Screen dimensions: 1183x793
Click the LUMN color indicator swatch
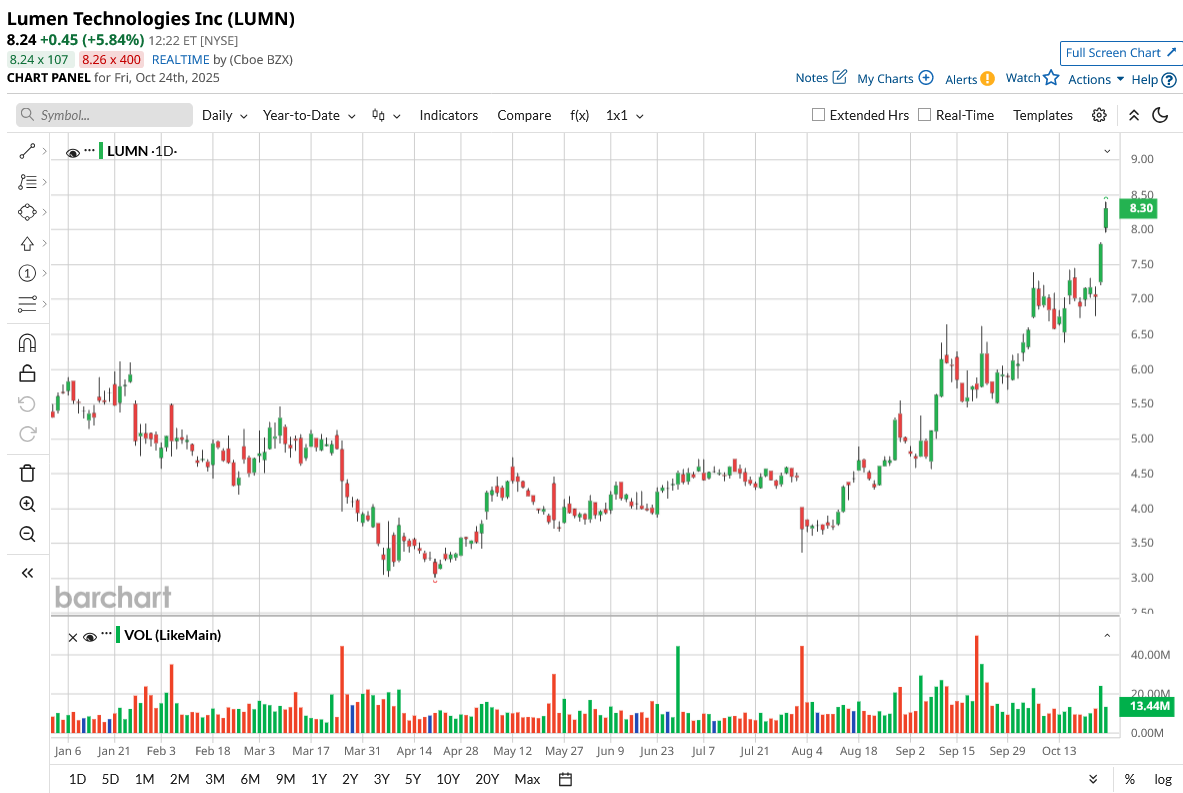click(101, 150)
